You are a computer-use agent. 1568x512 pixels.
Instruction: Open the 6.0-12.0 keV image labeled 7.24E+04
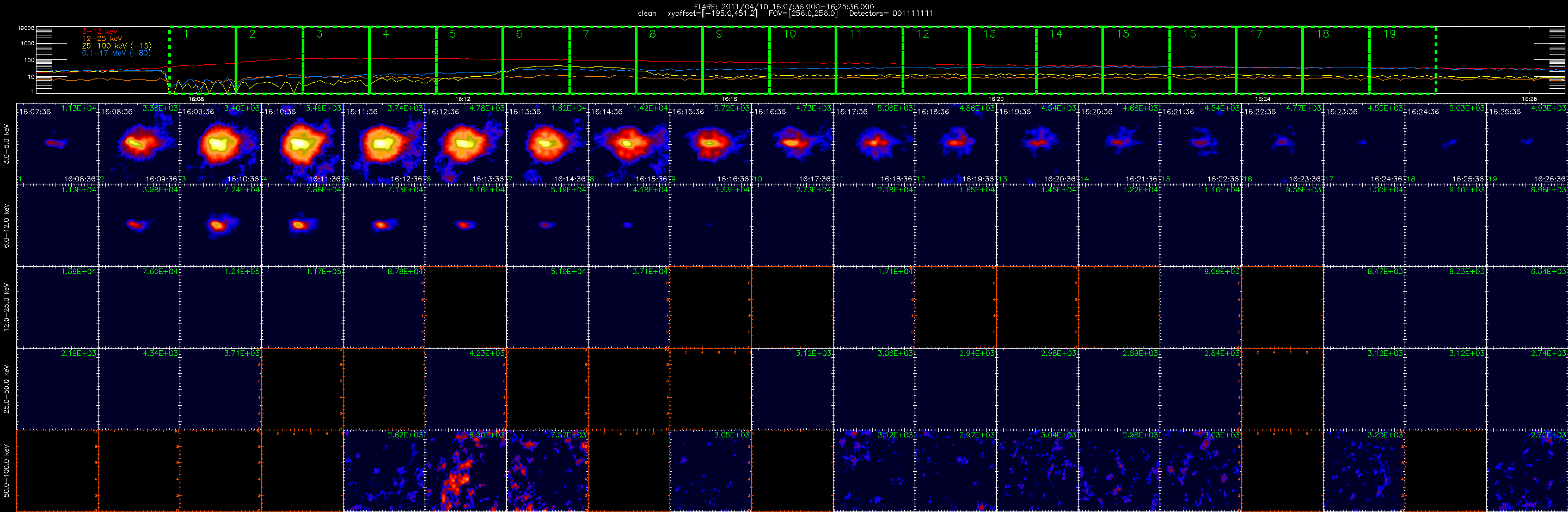click(x=220, y=225)
